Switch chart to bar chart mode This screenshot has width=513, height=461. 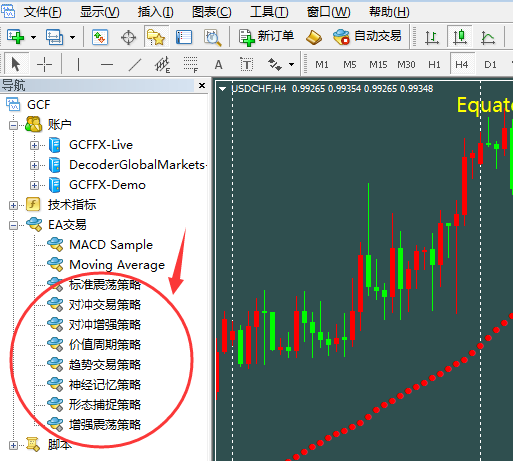point(432,37)
